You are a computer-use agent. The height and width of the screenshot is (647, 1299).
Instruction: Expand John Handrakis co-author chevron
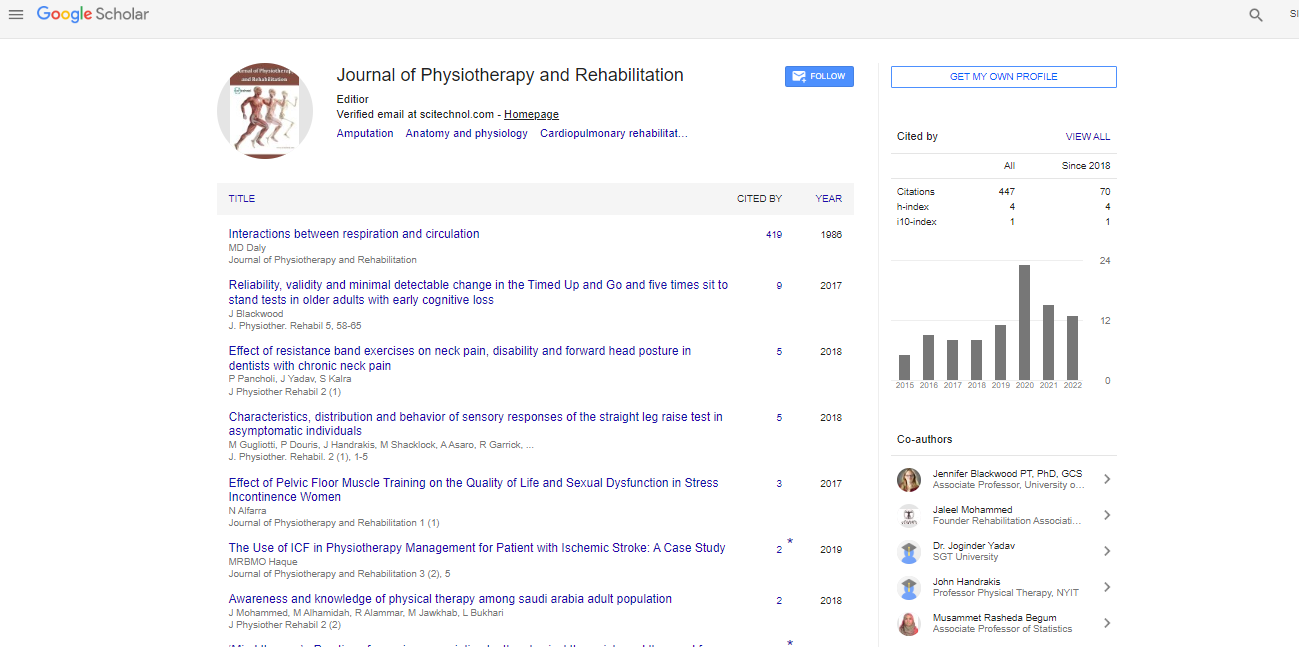(1107, 588)
